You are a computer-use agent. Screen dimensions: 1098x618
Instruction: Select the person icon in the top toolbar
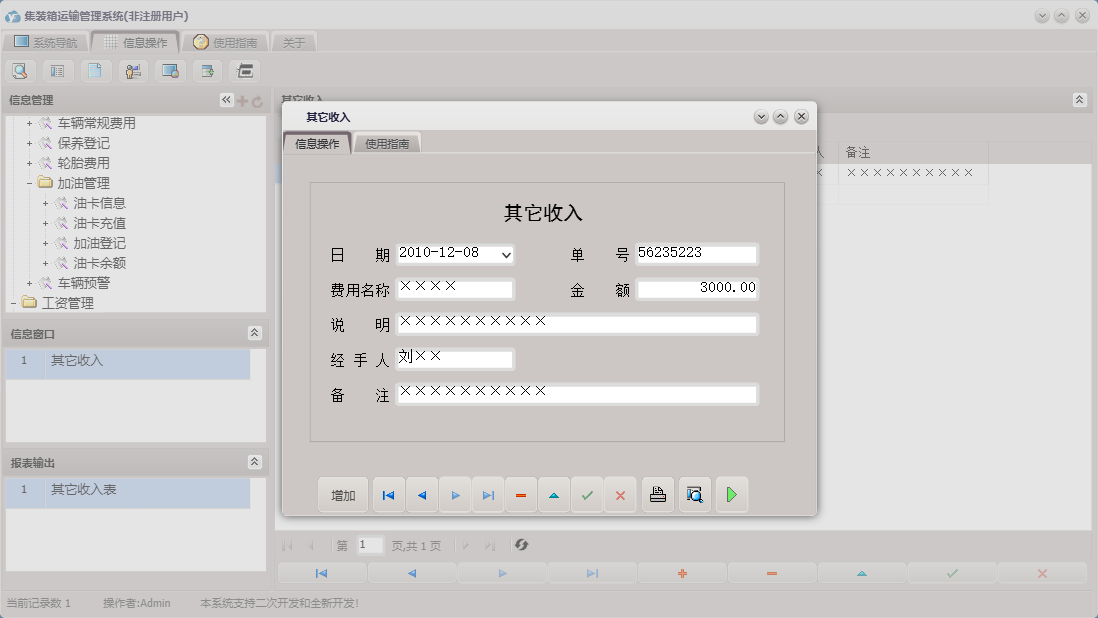[x=131, y=70]
